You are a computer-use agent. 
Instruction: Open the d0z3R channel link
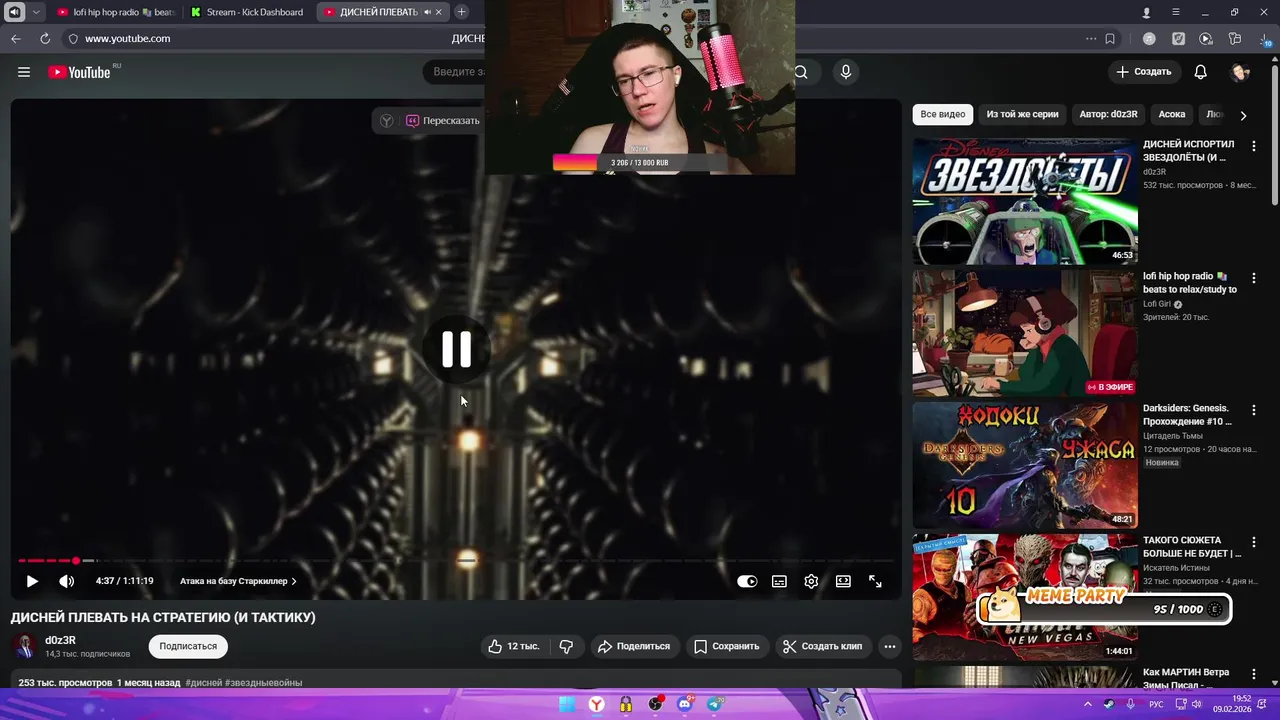coord(60,640)
